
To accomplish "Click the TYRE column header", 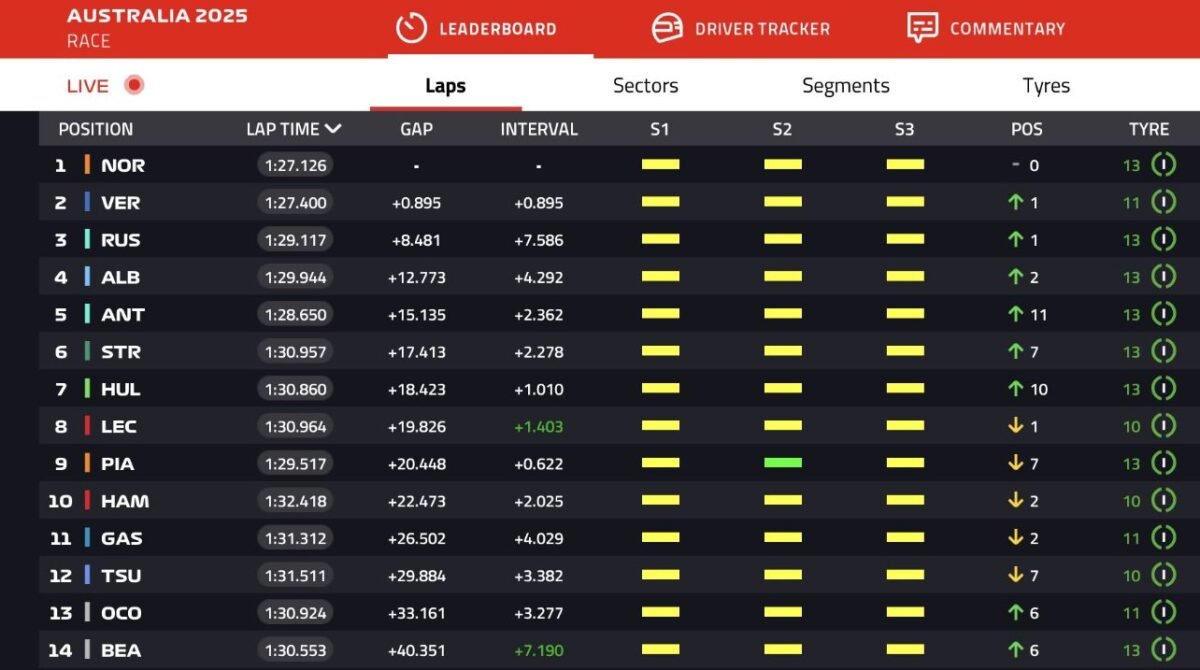I will click(x=1149, y=129).
